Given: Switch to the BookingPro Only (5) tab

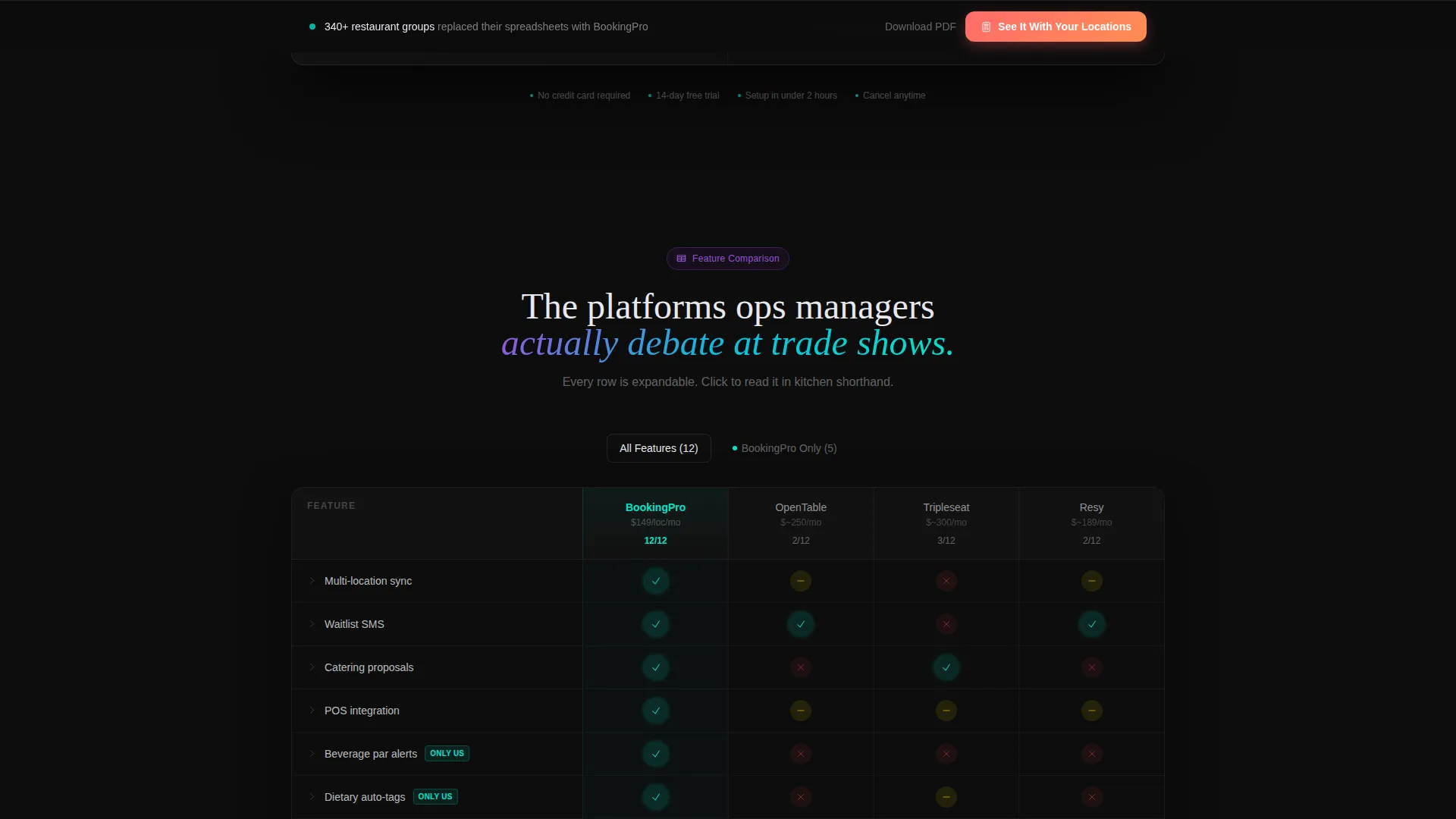Looking at the screenshot, I should [784, 448].
